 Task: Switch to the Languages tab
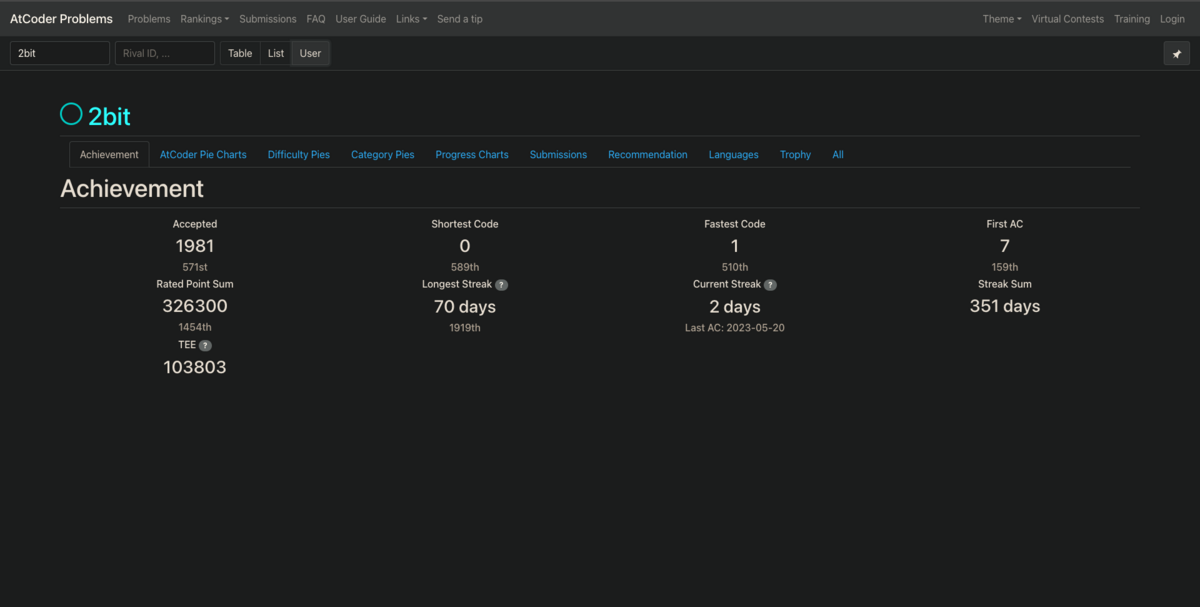(x=734, y=154)
